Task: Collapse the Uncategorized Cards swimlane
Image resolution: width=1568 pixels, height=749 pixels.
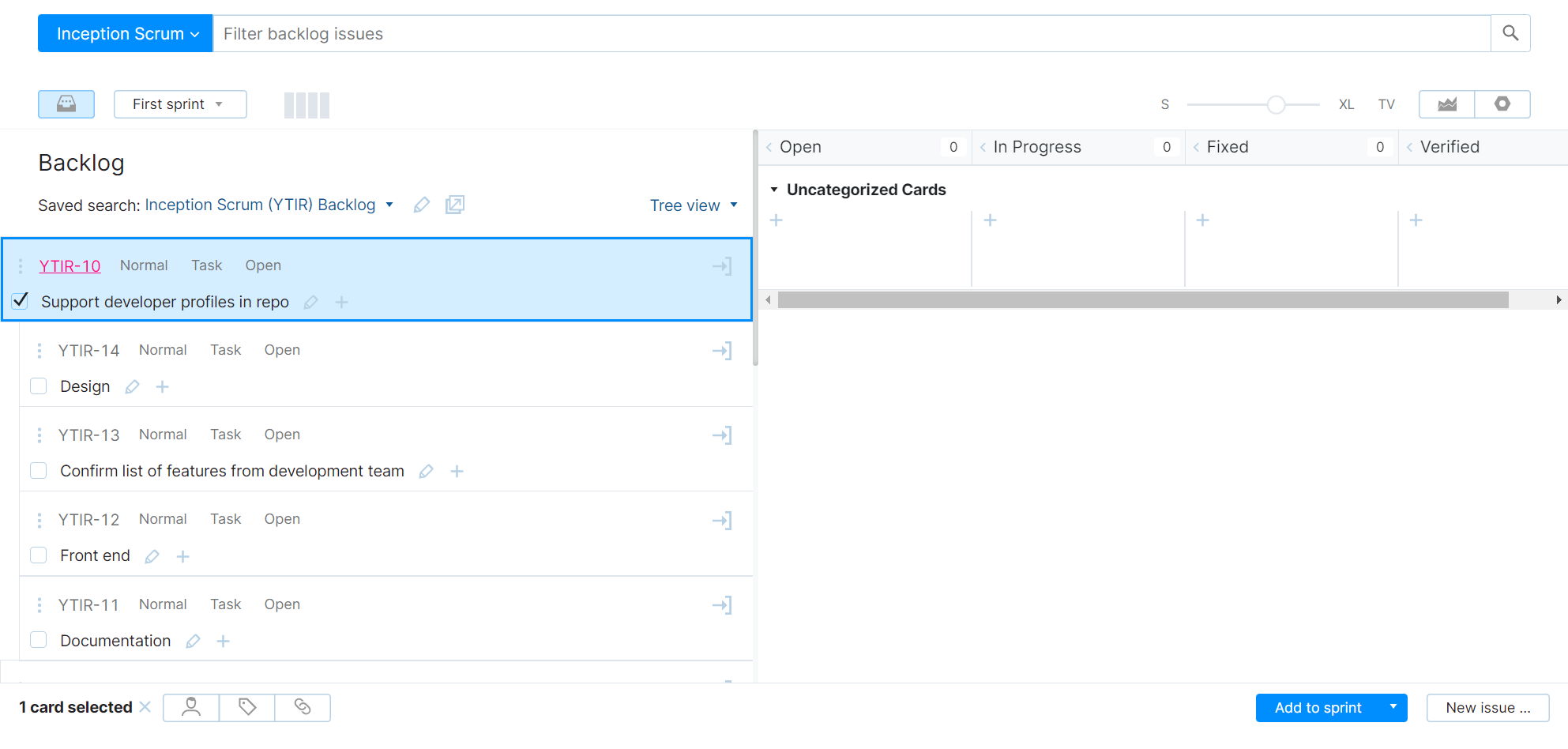Action: coord(774,190)
